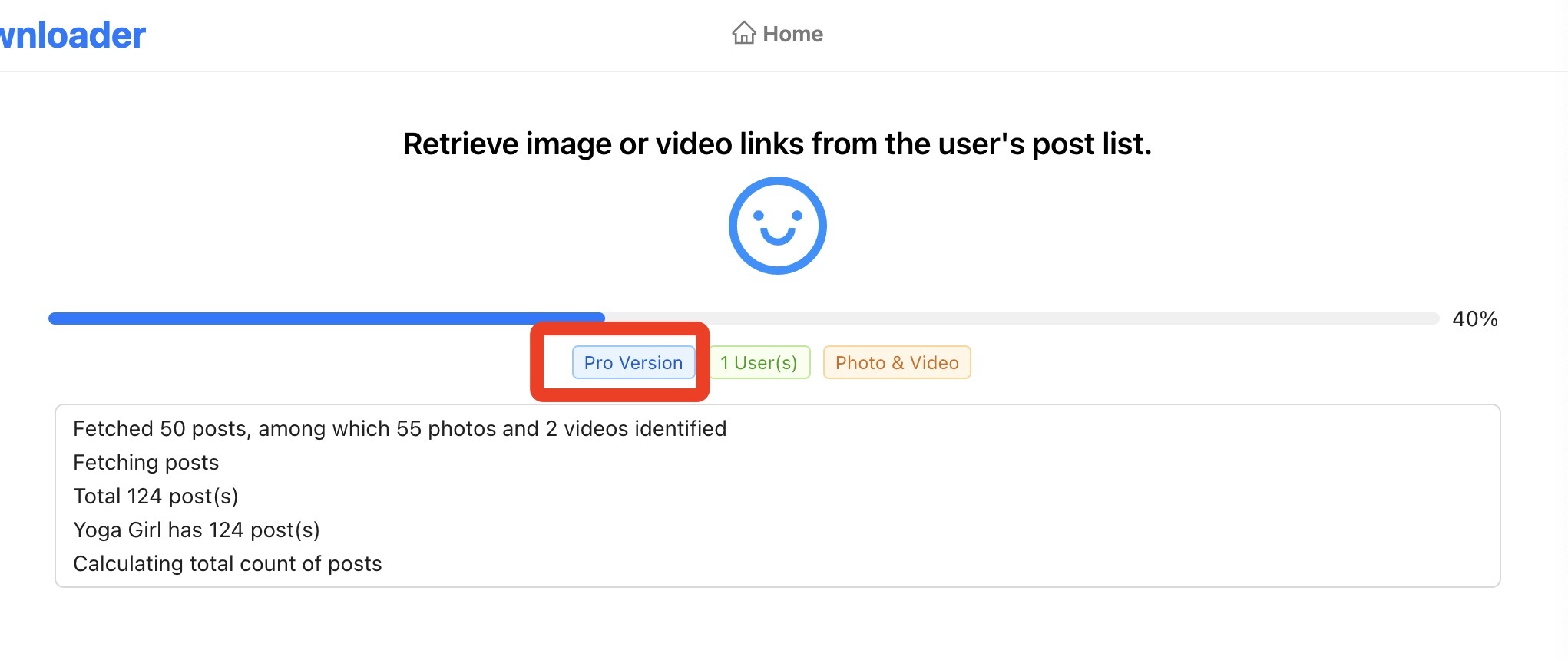Image resolution: width=1568 pixels, height=660 pixels.
Task: Click the green 1 User(s) tag
Action: (759, 362)
